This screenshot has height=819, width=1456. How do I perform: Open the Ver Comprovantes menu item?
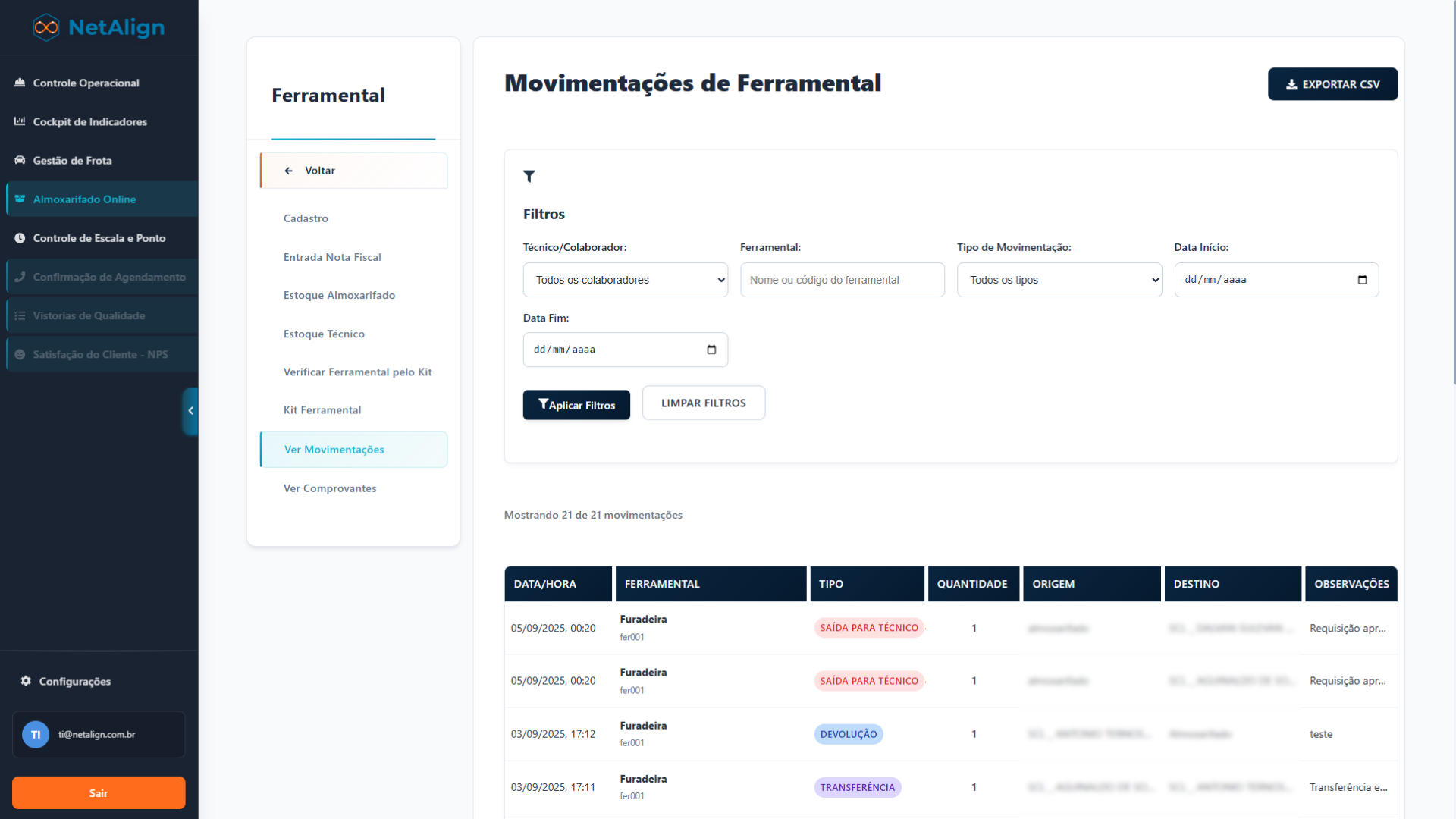coord(330,488)
